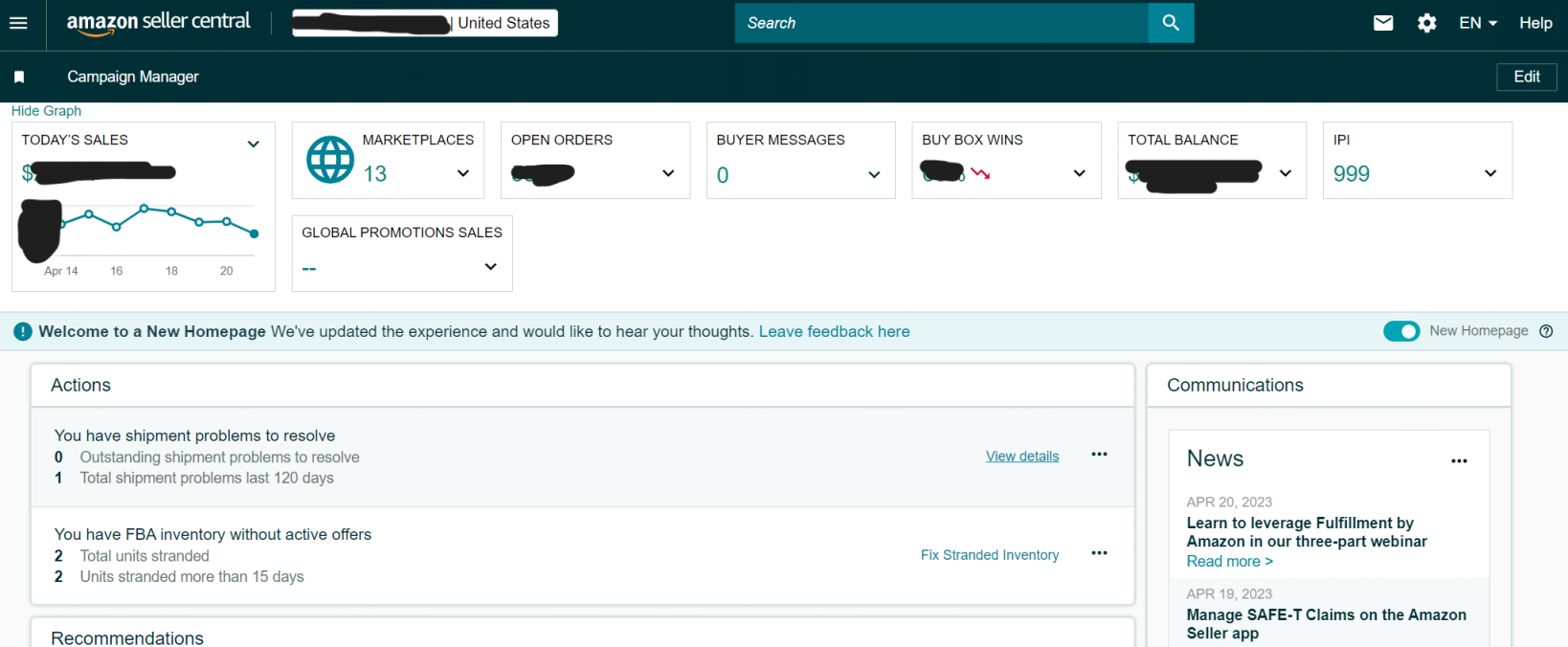Click the last data point on sales graph
Viewport: 1568px width, 647px height.
255,234
